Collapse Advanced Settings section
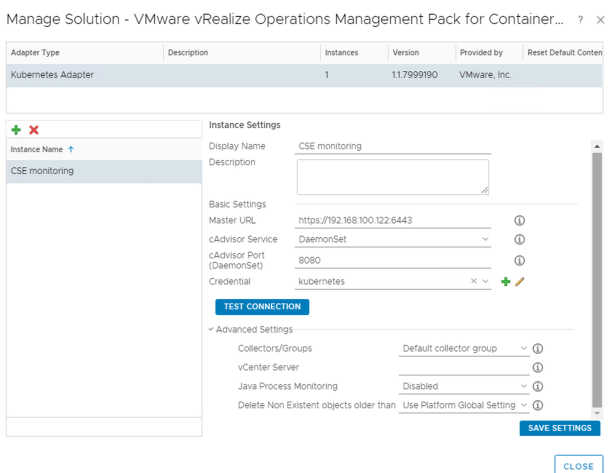 [x=211, y=329]
